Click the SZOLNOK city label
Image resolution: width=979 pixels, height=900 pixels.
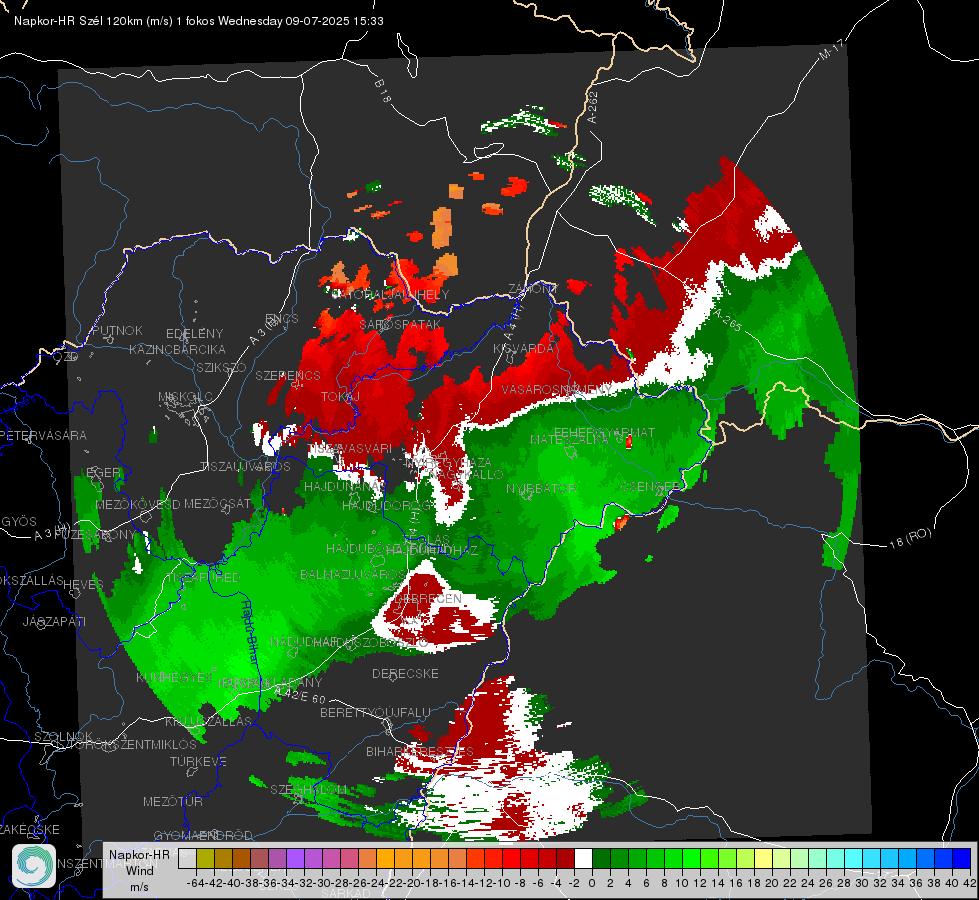pos(64,737)
